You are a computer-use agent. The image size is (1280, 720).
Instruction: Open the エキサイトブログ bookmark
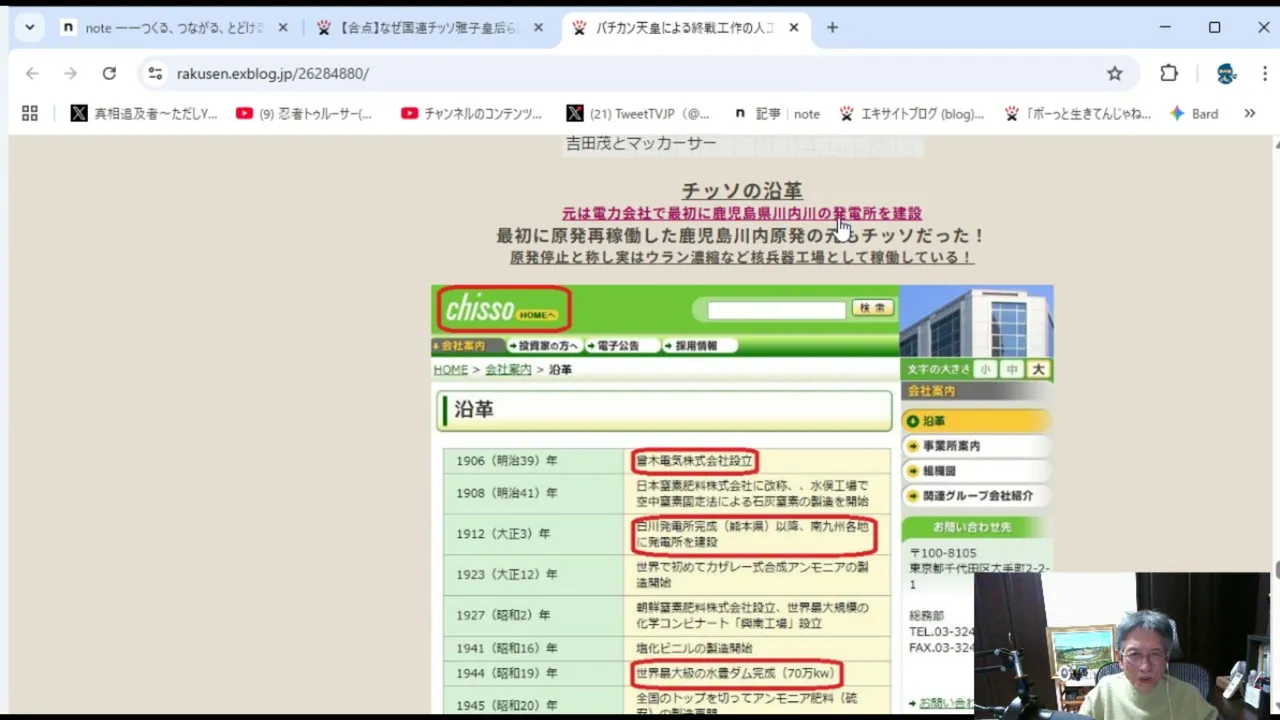click(911, 114)
